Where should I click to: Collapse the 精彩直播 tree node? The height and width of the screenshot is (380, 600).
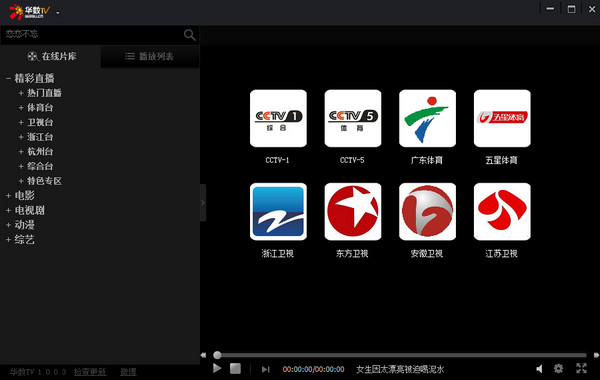[x=8, y=78]
